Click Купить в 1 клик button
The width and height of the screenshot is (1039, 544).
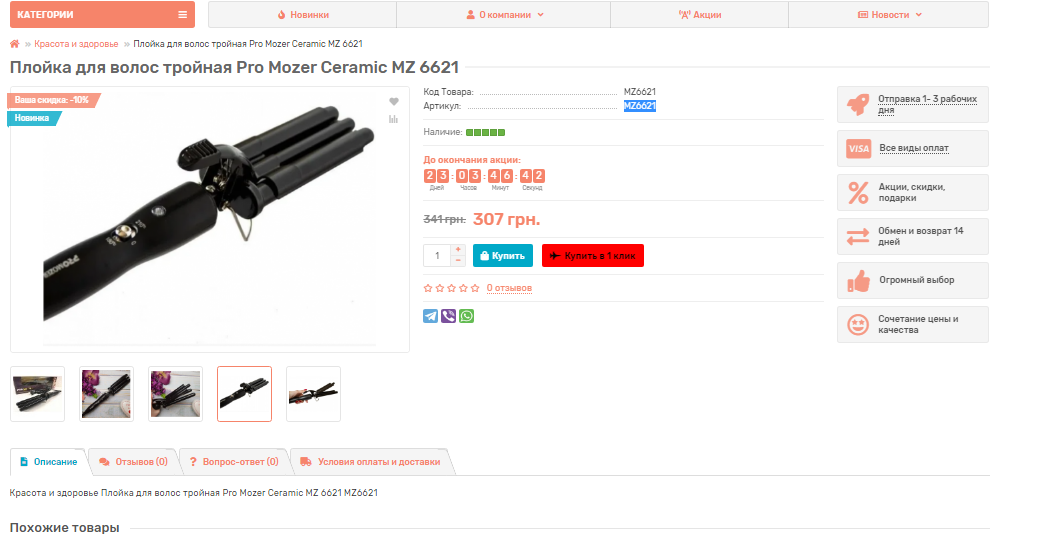pyautogui.click(x=593, y=256)
